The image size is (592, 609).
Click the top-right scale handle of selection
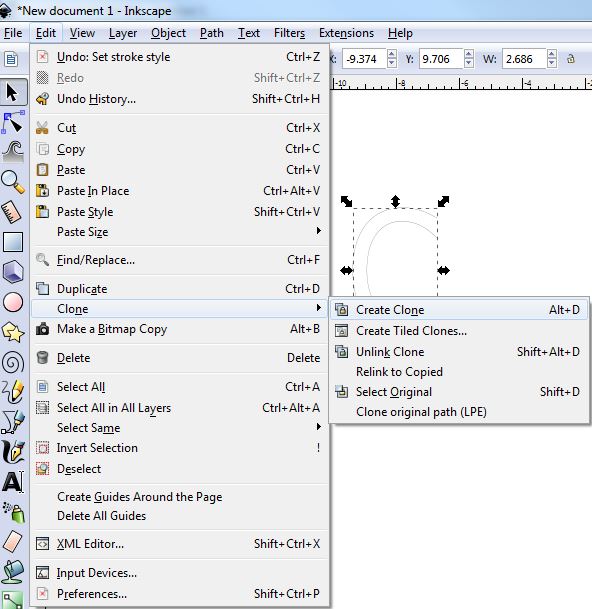444,201
